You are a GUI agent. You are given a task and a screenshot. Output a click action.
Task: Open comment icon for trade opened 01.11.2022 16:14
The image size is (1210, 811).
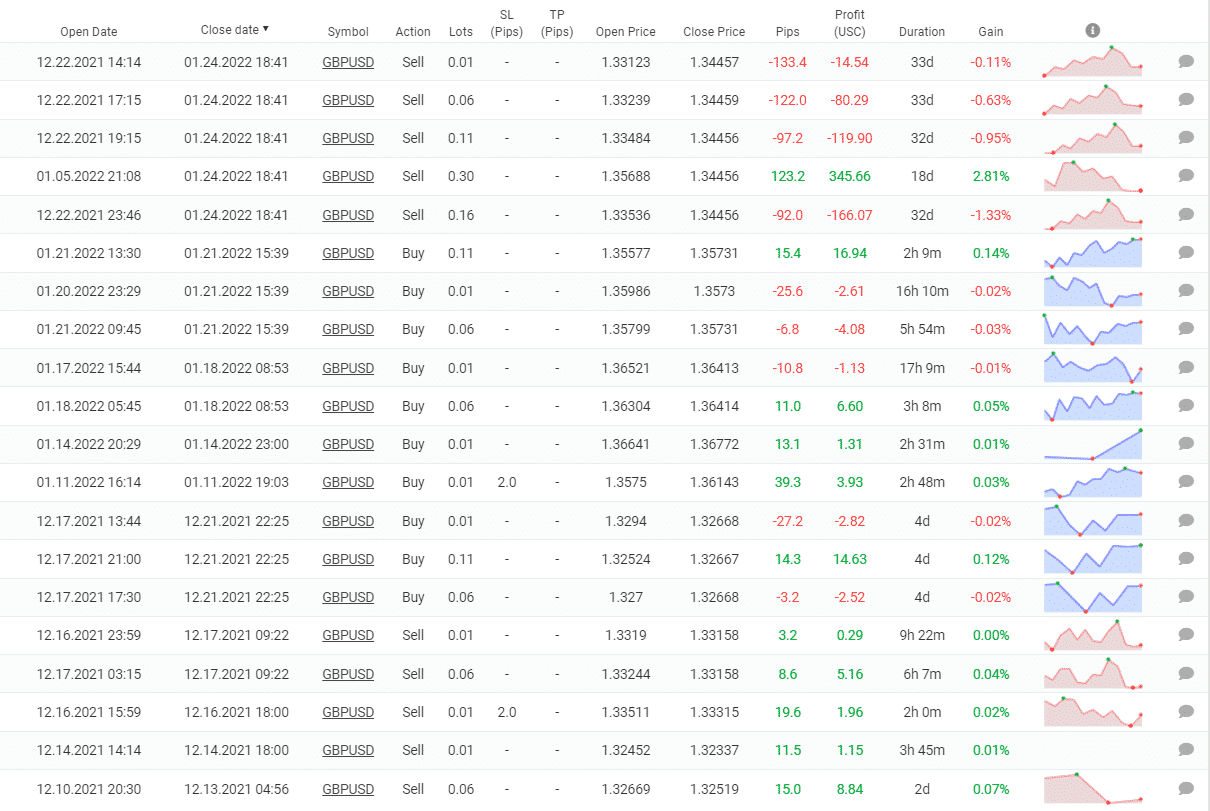click(x=1186, y=482)
